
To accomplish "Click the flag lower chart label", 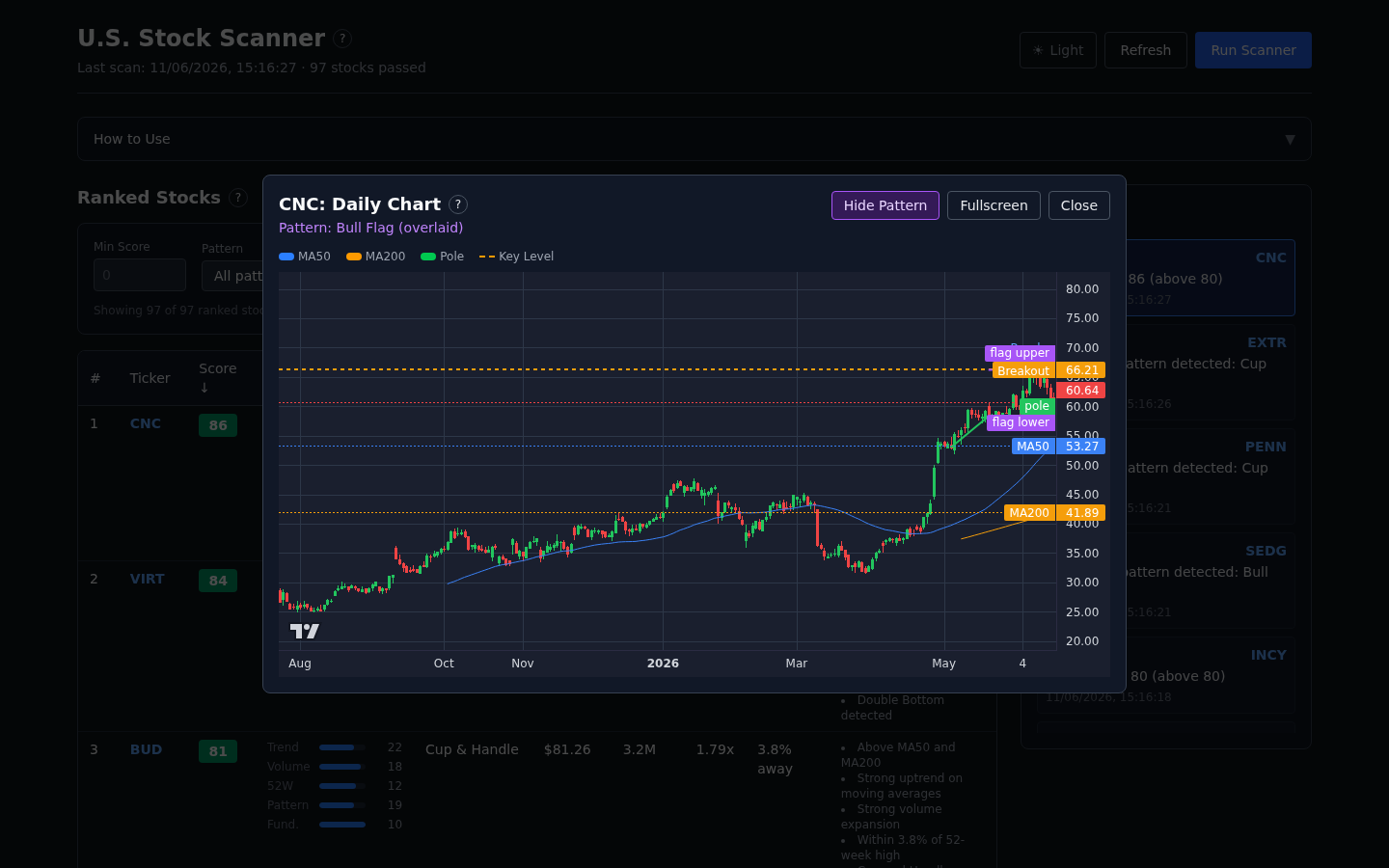I will coord(1021,422).
